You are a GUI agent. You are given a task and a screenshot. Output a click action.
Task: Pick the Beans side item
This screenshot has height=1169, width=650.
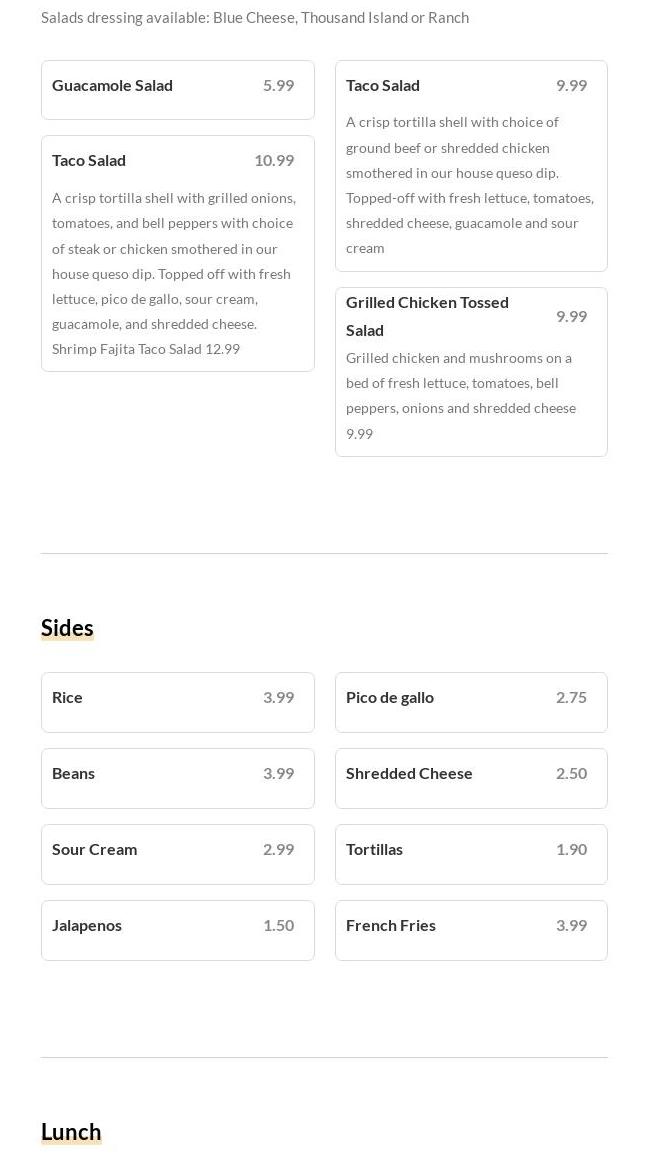pyautogui.click(x=74, y=774)
